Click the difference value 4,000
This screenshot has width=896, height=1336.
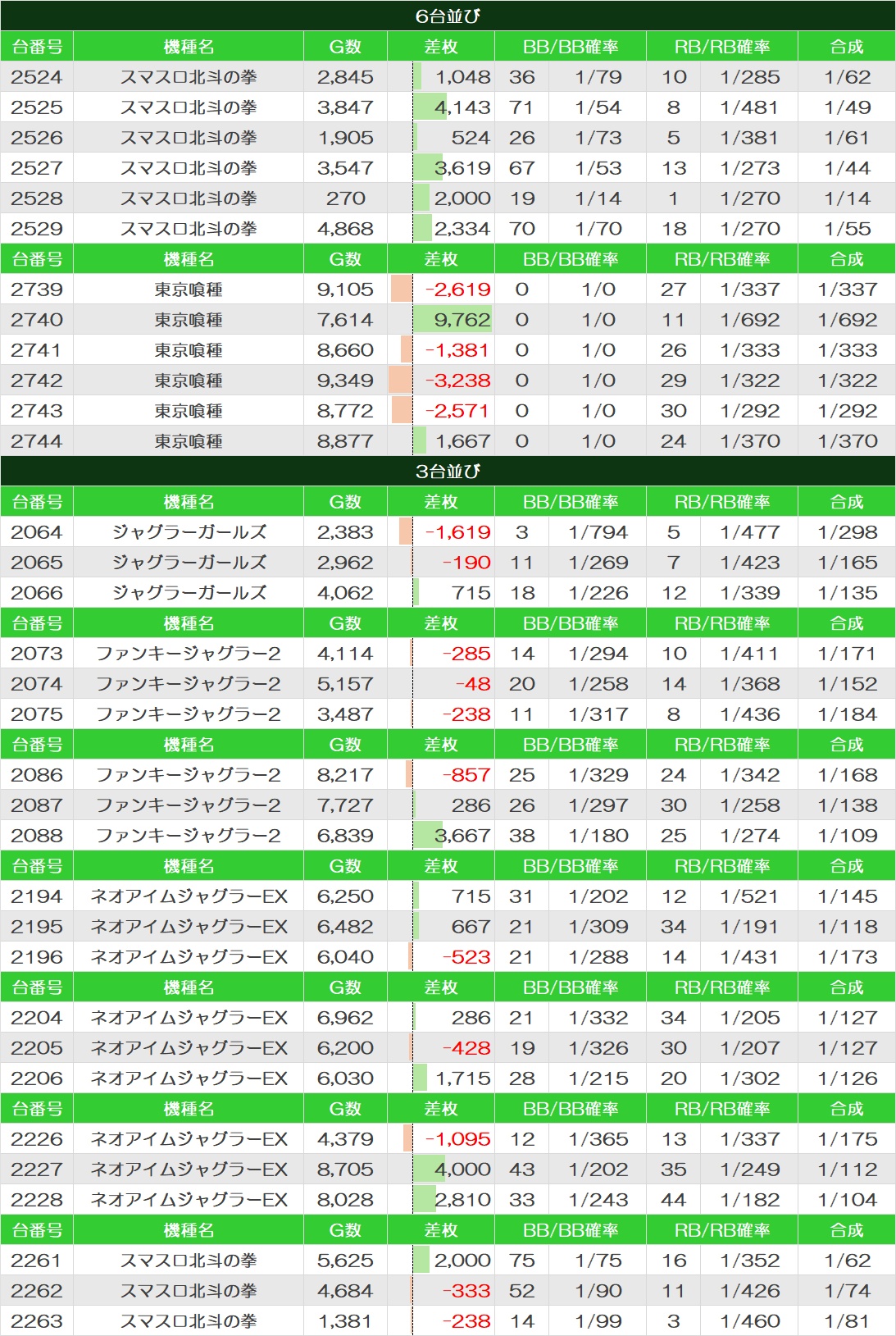click(x=462, y=1170)
